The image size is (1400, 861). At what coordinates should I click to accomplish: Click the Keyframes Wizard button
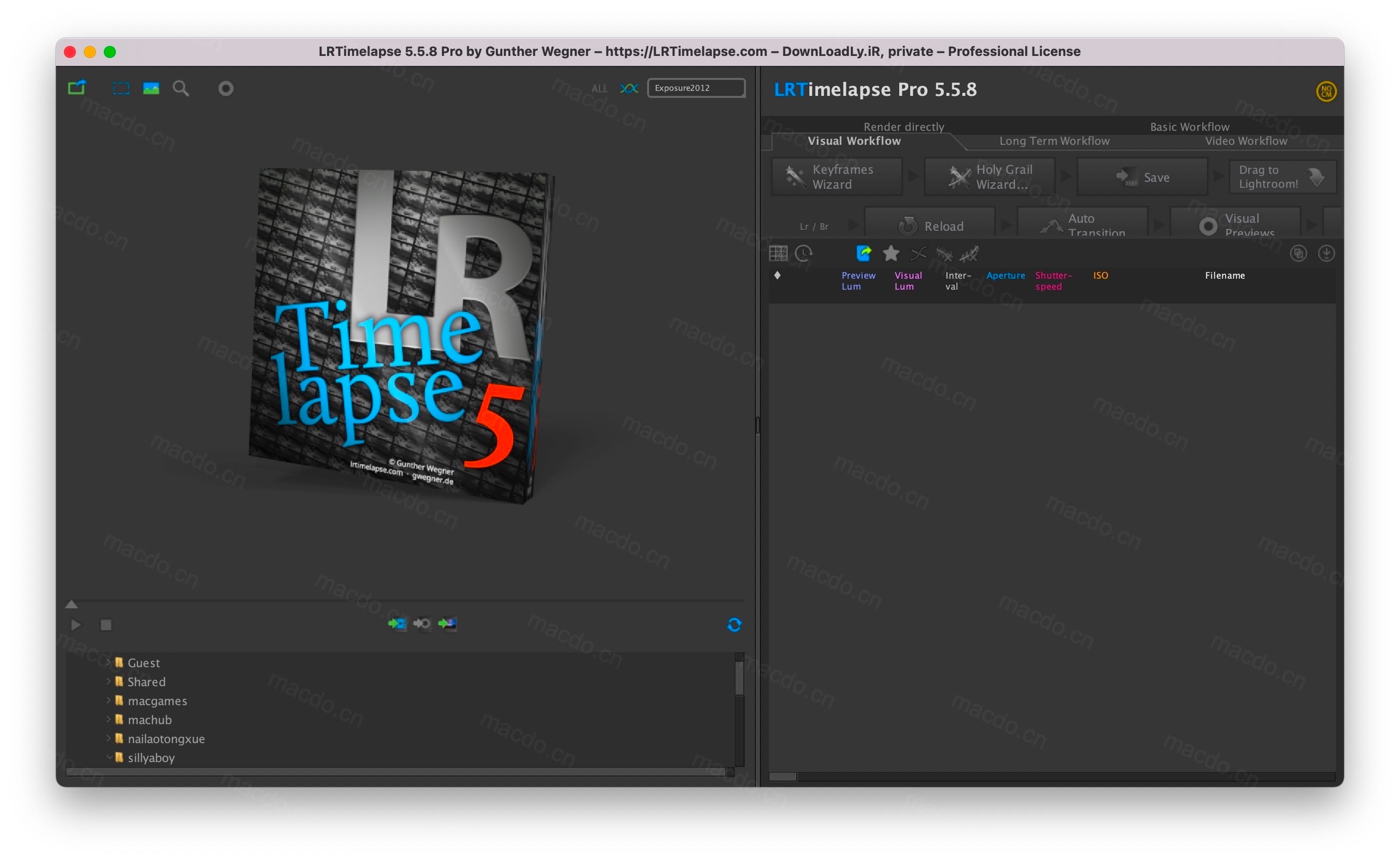tap(836, 177)
